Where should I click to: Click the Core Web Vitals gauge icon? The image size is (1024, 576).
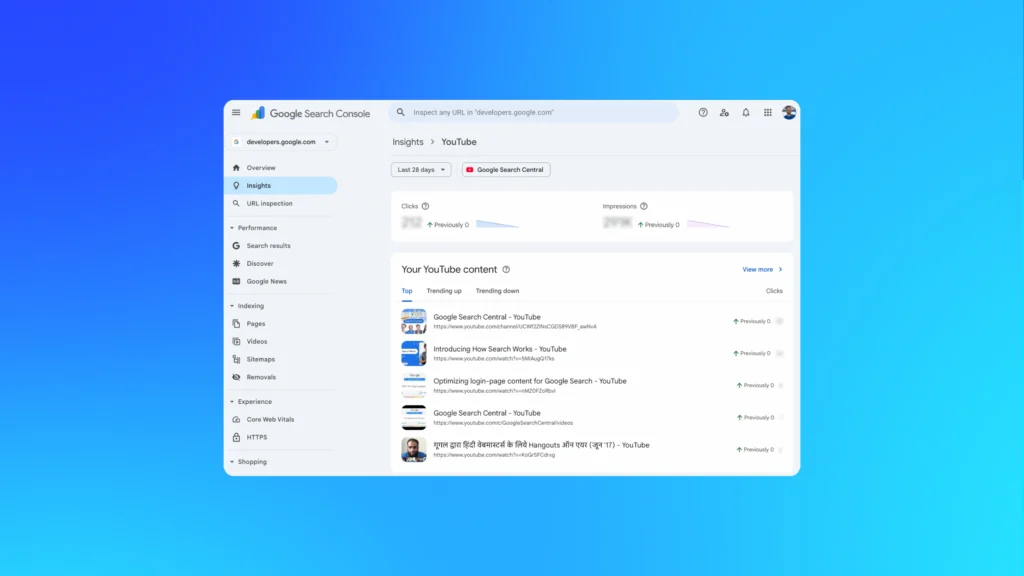tap(236, 419)
